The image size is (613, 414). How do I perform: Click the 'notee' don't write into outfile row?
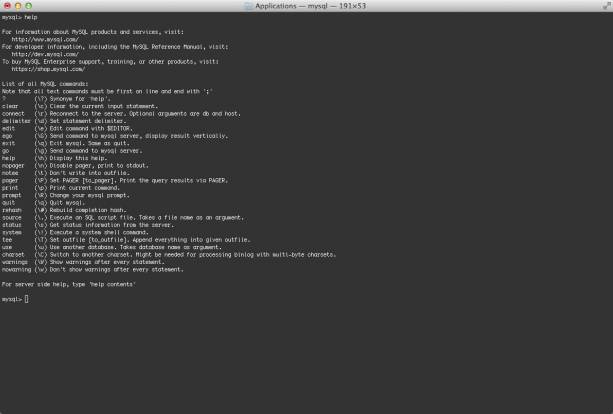pos(66,173)
